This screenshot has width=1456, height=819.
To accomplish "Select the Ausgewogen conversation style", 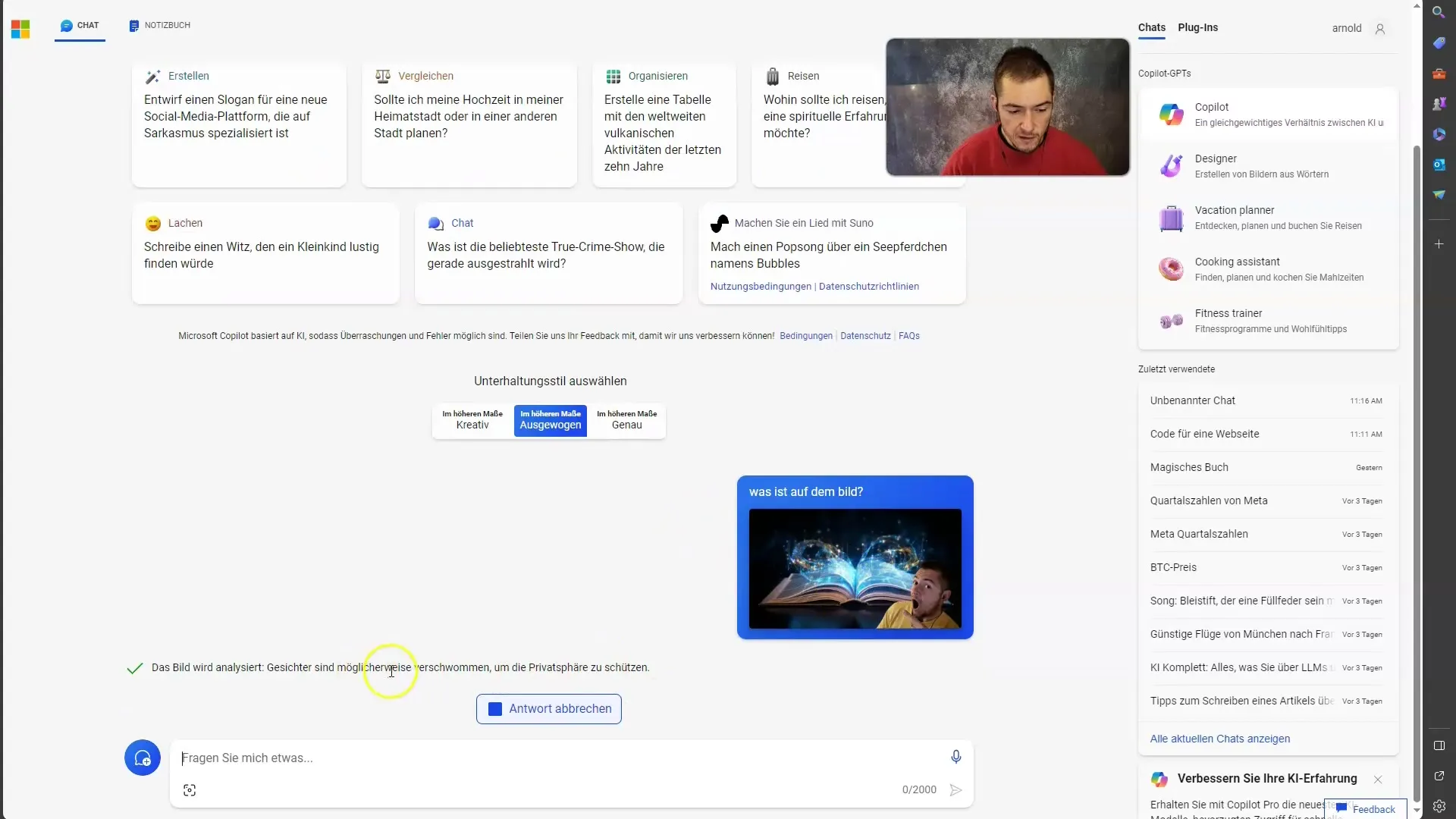I will pyautogui.click(x=549, y=420).
